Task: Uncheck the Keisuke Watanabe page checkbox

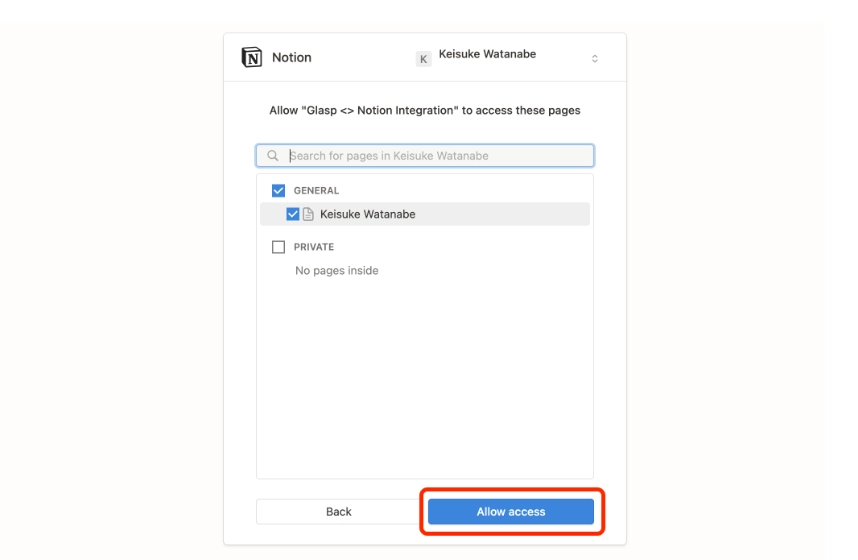Action: [x=293, y=214]
